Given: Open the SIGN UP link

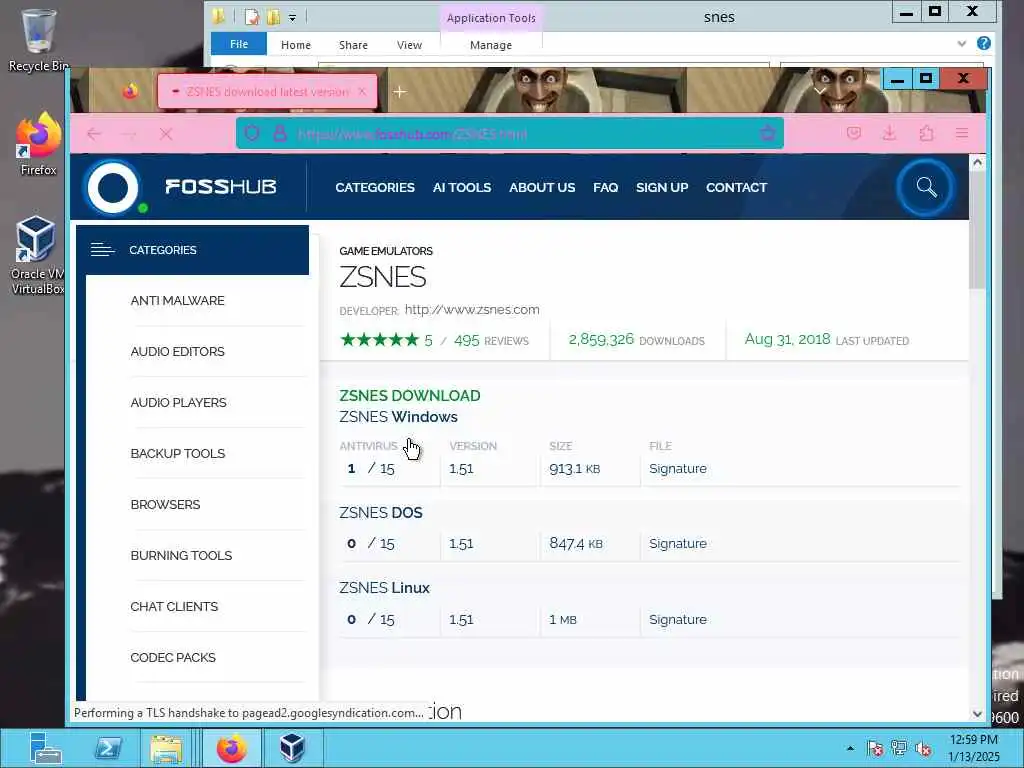Looking at the screenshot, I should pos(662,187).
